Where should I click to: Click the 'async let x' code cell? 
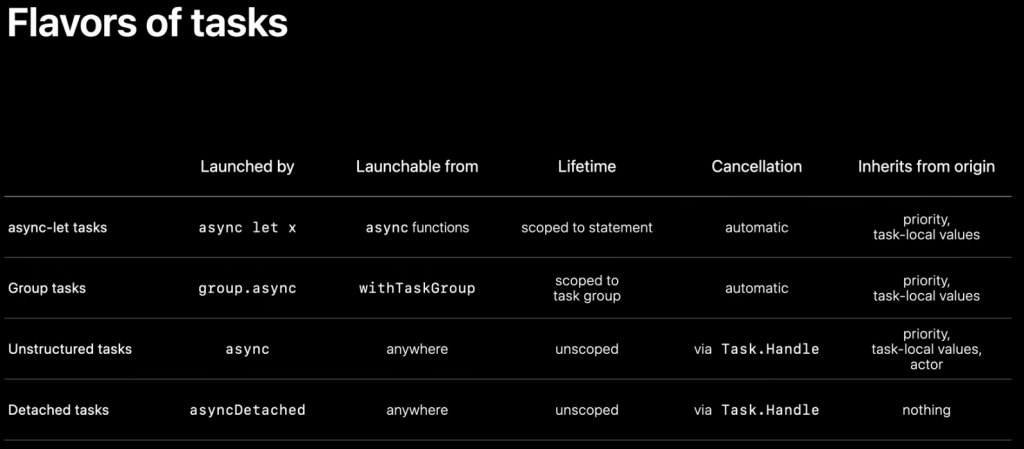[x=248, y=228]
